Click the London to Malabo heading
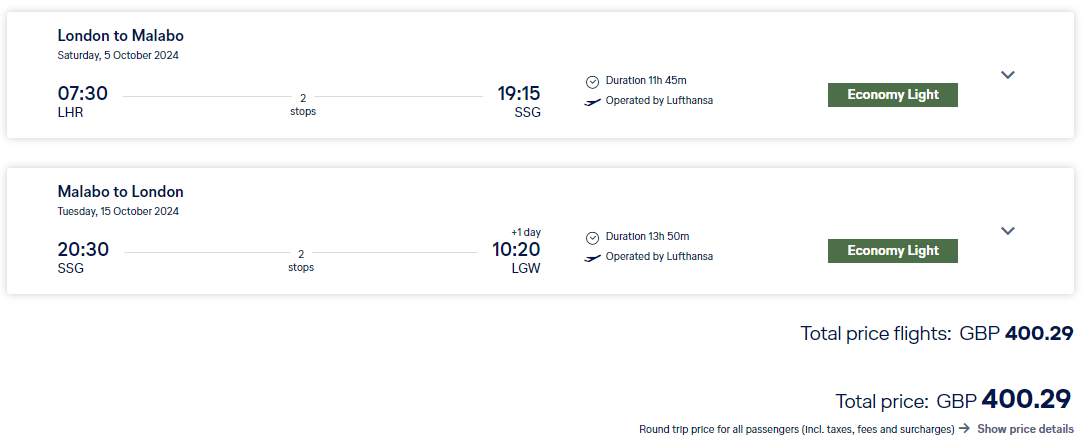Image resolution: width=1088 pixels, height=444 pixels. [x=121, y=36]
